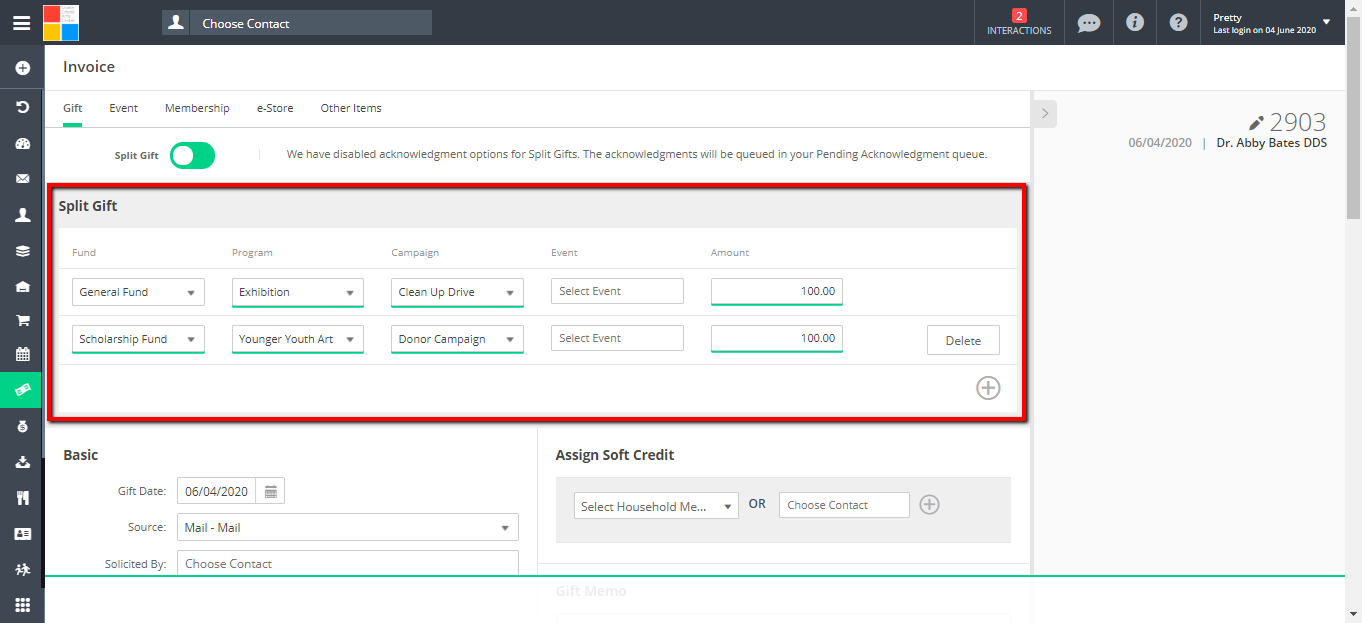The height and width of the screenshot is (623, 1362).
Task: Expand the Pretty user account menu
Action: [1272, 23]
